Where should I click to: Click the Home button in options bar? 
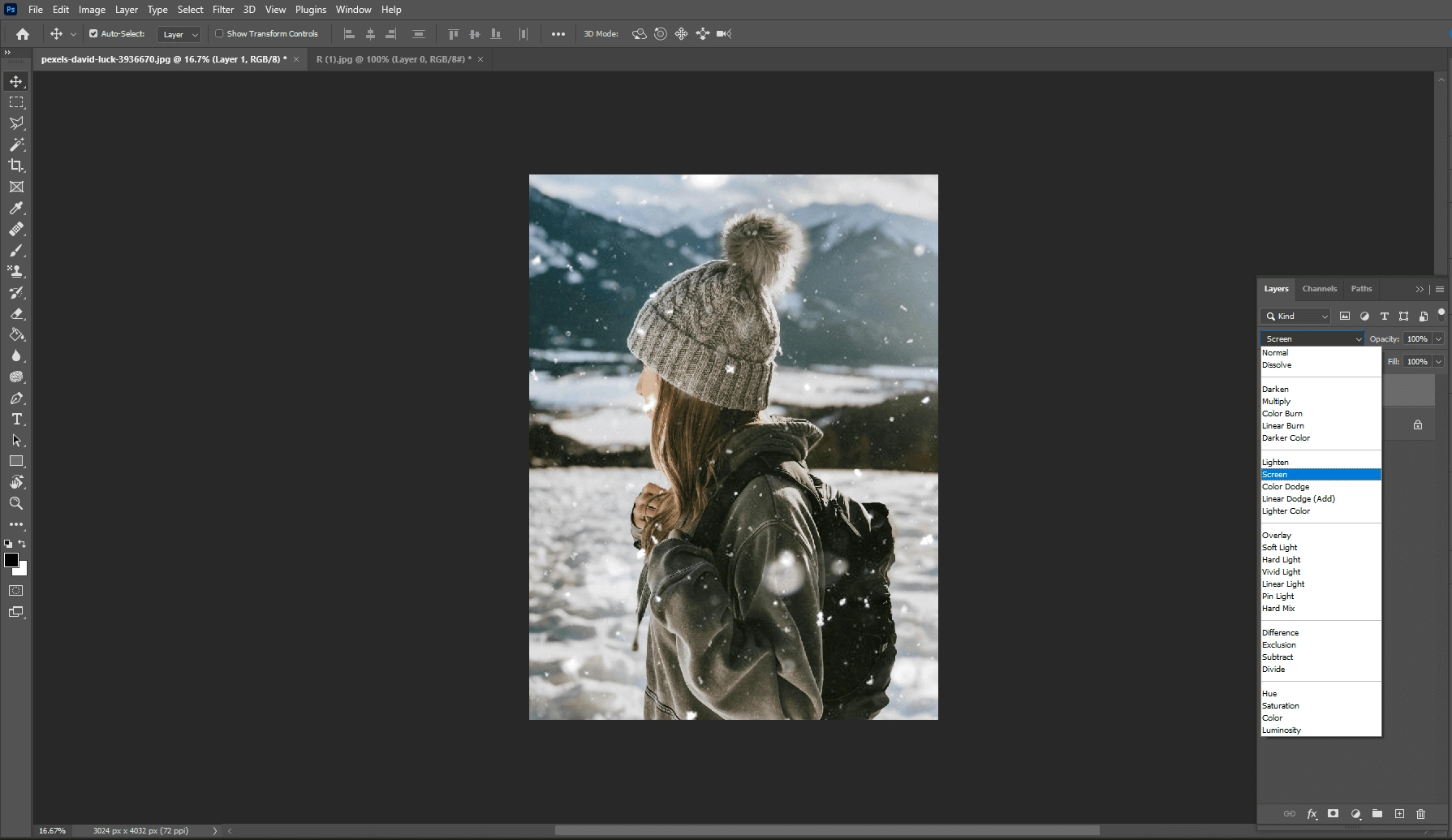(x=23, y=34)
